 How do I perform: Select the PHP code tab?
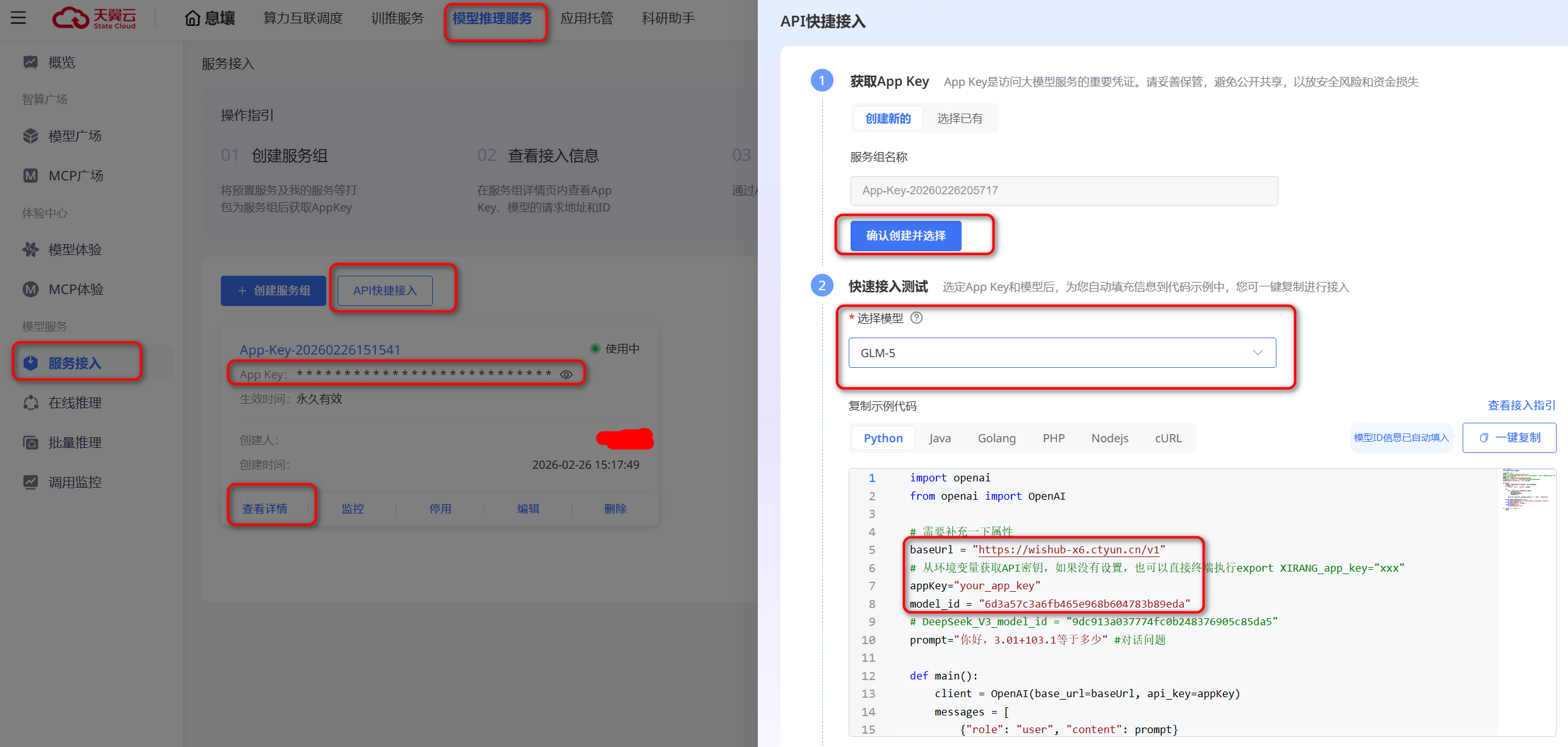(x=1054, y=438)
